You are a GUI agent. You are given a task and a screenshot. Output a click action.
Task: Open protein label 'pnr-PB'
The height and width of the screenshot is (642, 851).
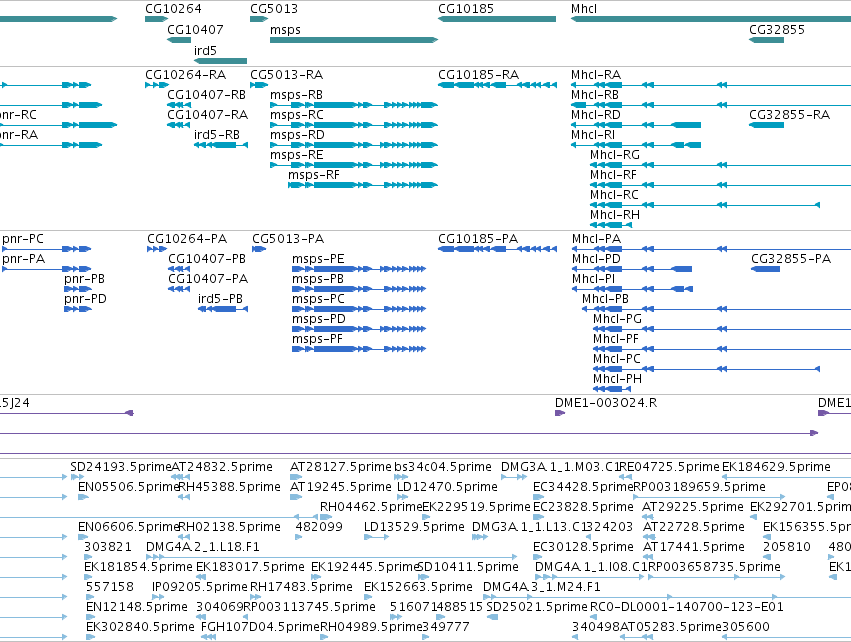pos(84,279)
